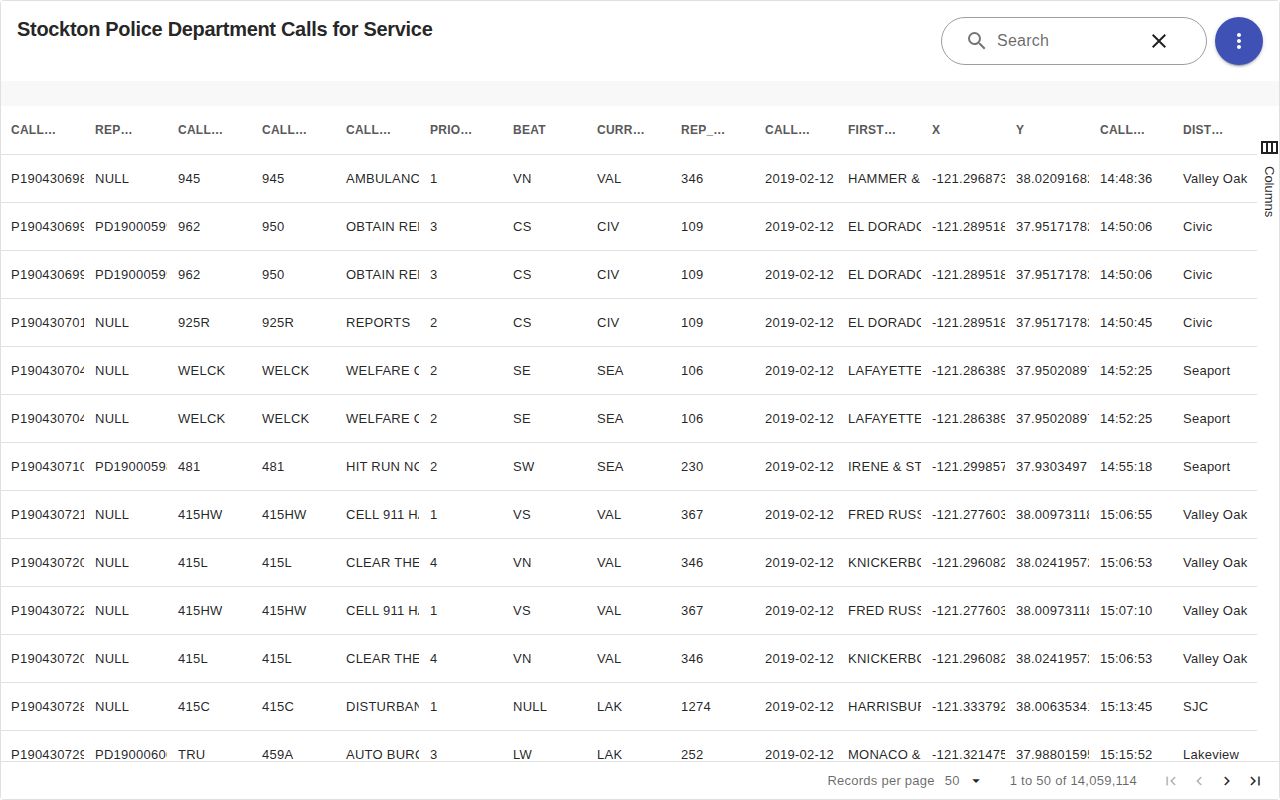Click the 15:13:45 time cell

click(1126, 707)
